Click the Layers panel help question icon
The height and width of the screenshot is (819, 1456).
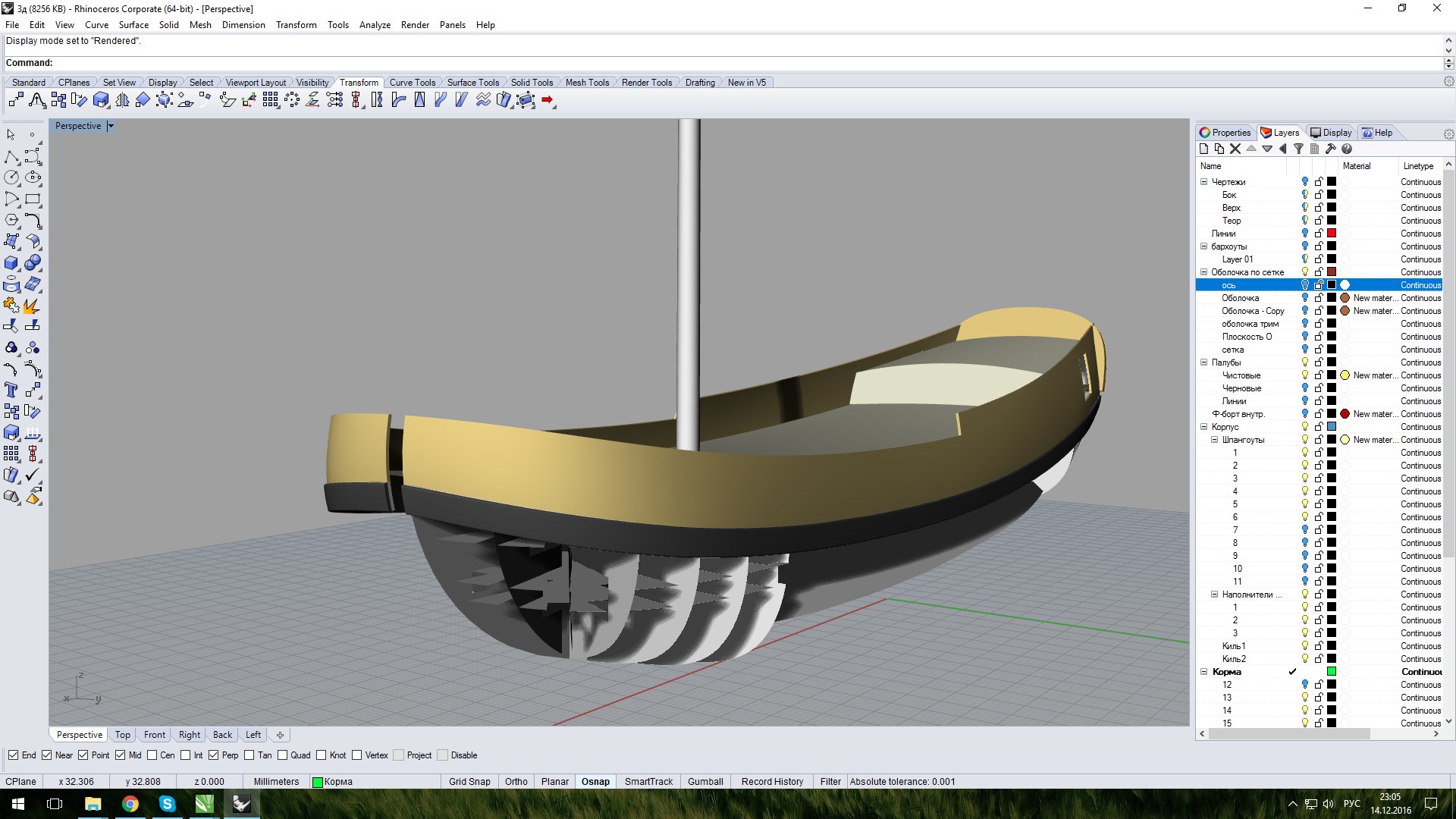click(1347, 149)
